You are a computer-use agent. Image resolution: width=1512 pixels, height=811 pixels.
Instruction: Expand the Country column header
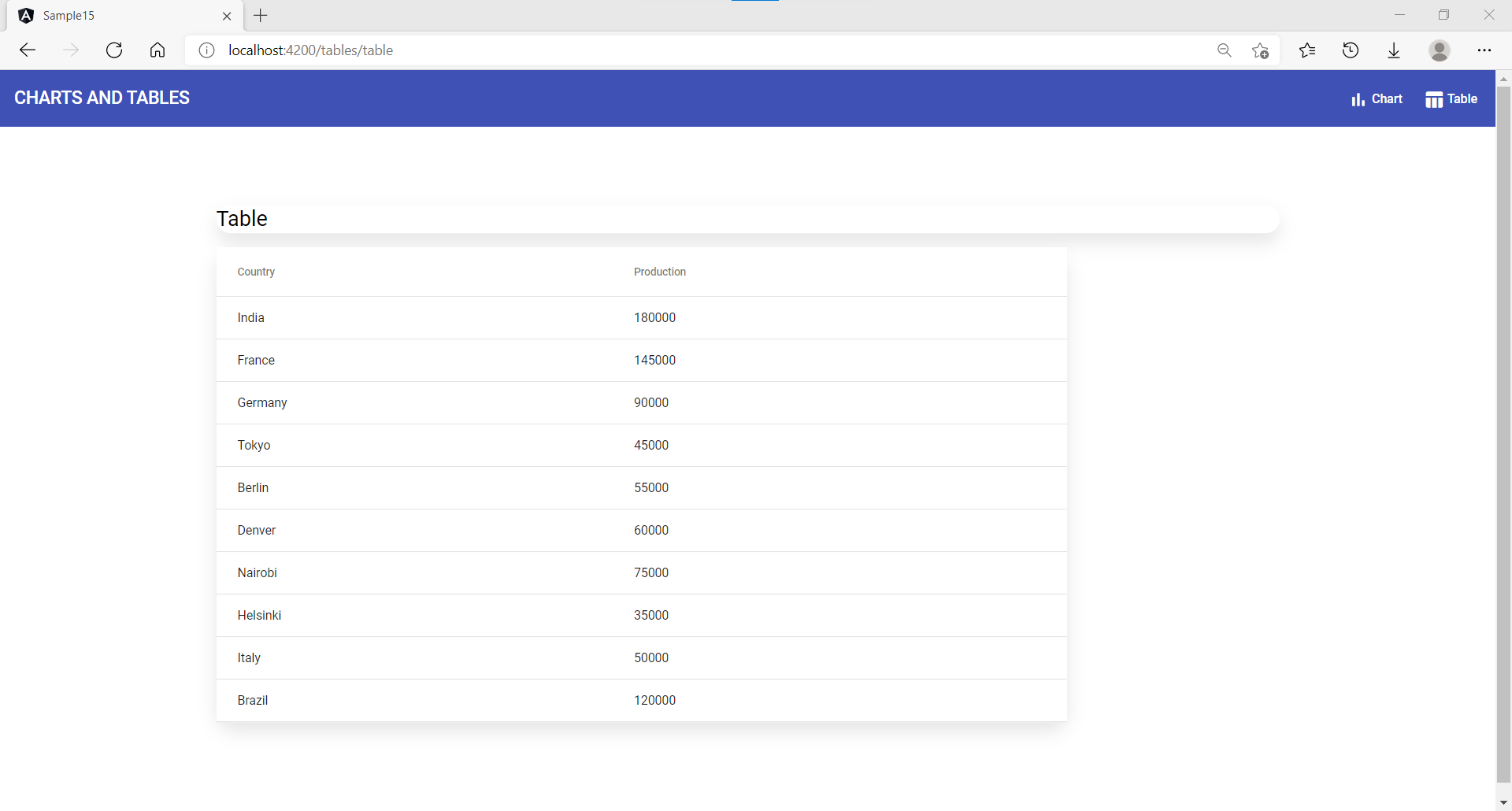(x=256, y=272)
